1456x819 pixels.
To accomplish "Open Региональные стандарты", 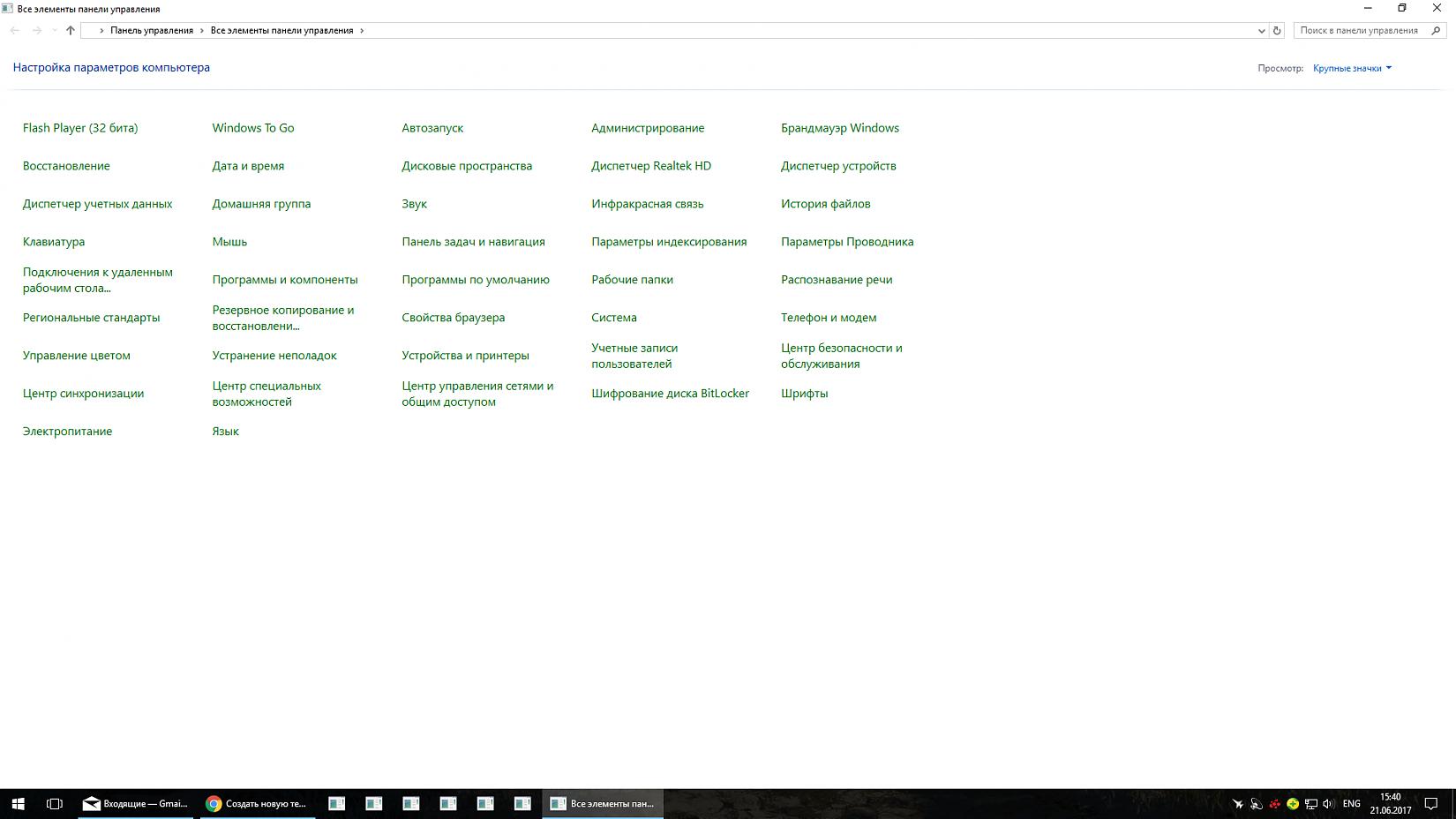I will (x=91, y=318).
